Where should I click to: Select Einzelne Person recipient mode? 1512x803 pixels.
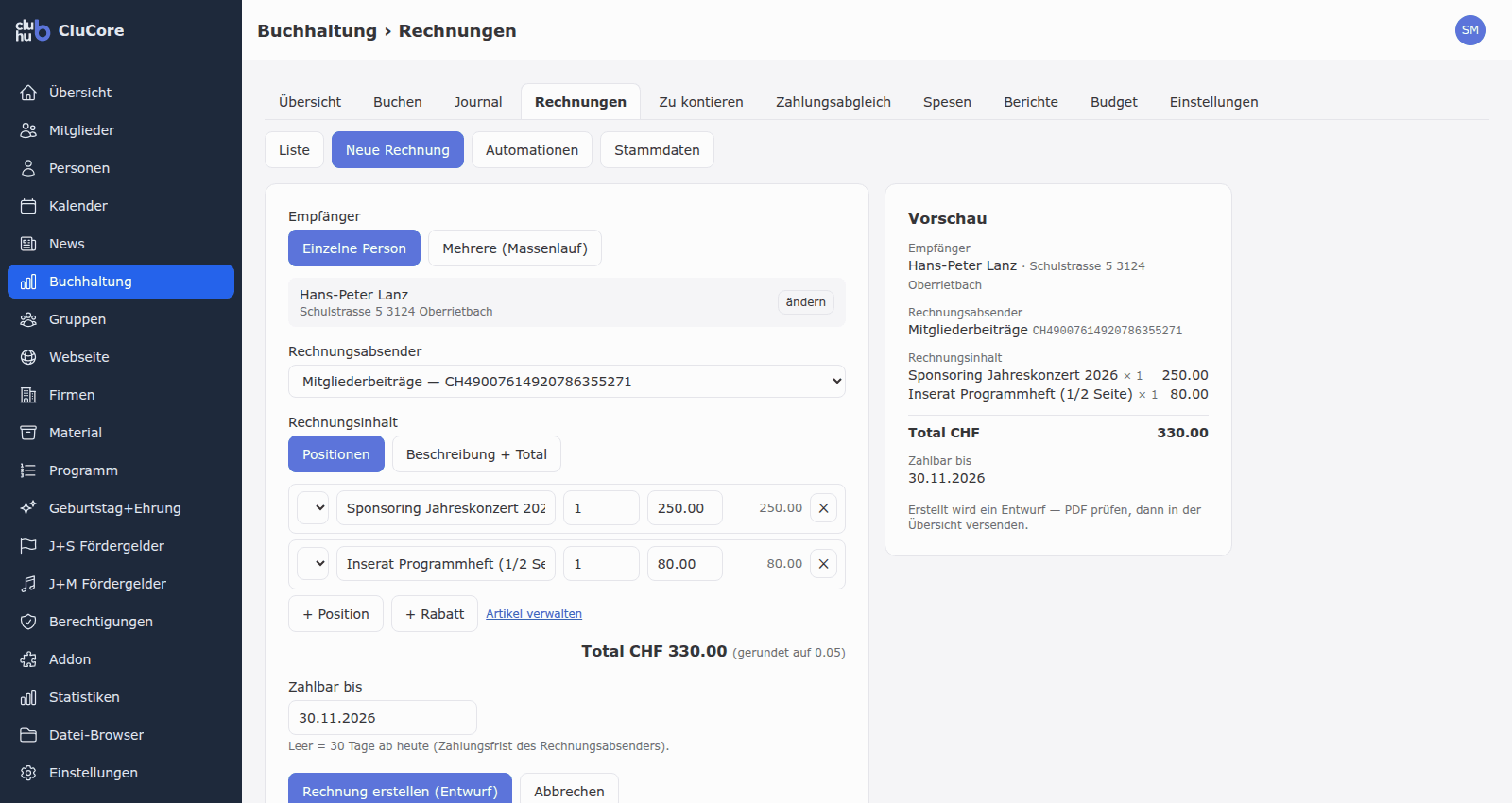click(354, 248)
